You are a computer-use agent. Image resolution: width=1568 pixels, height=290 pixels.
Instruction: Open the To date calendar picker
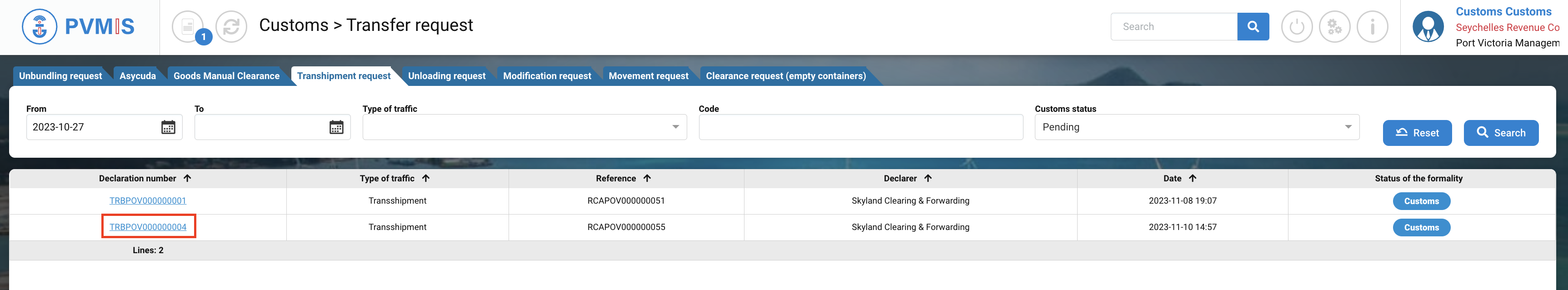pos(336,127)
